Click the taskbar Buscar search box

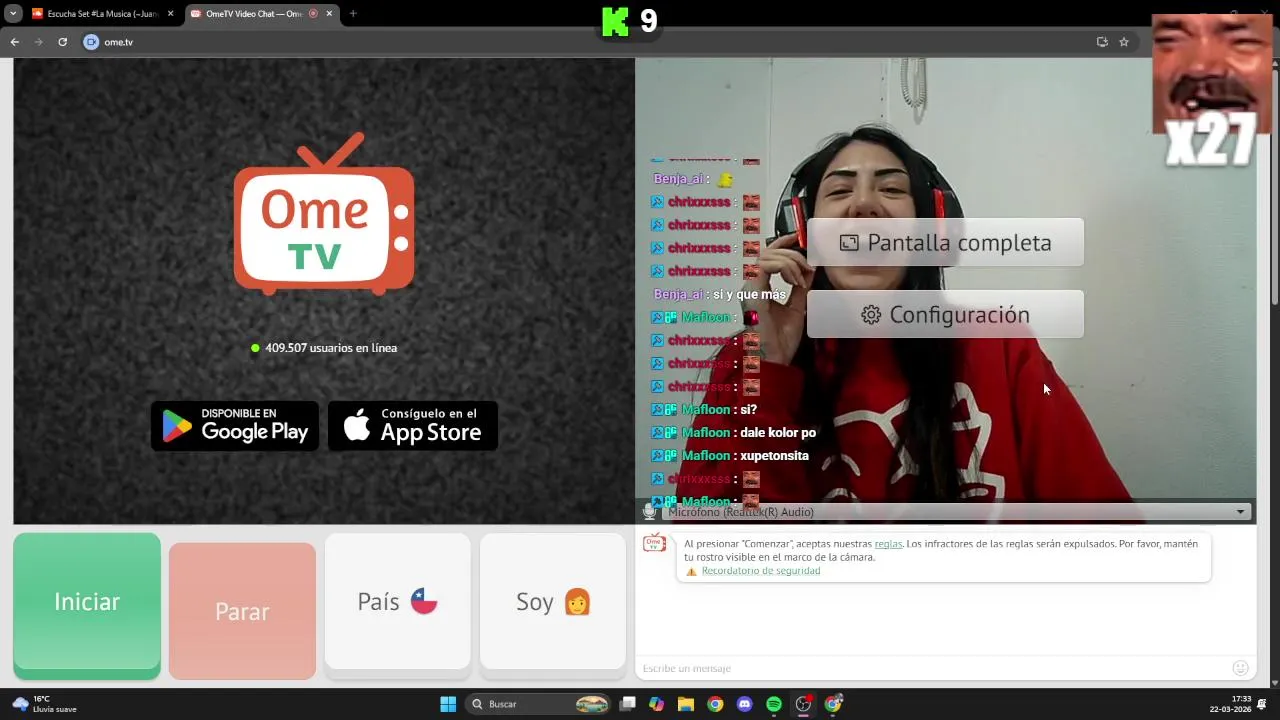538,704
